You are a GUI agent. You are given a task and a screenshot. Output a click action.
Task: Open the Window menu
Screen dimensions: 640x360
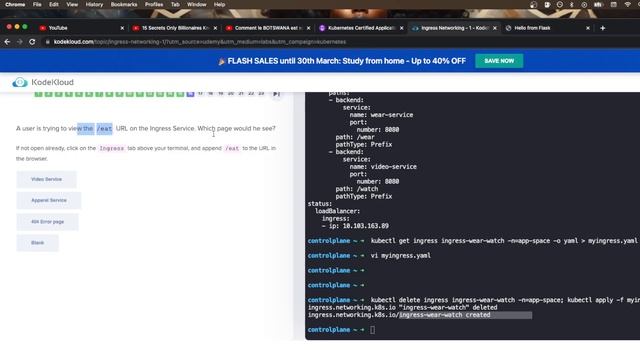197,4
